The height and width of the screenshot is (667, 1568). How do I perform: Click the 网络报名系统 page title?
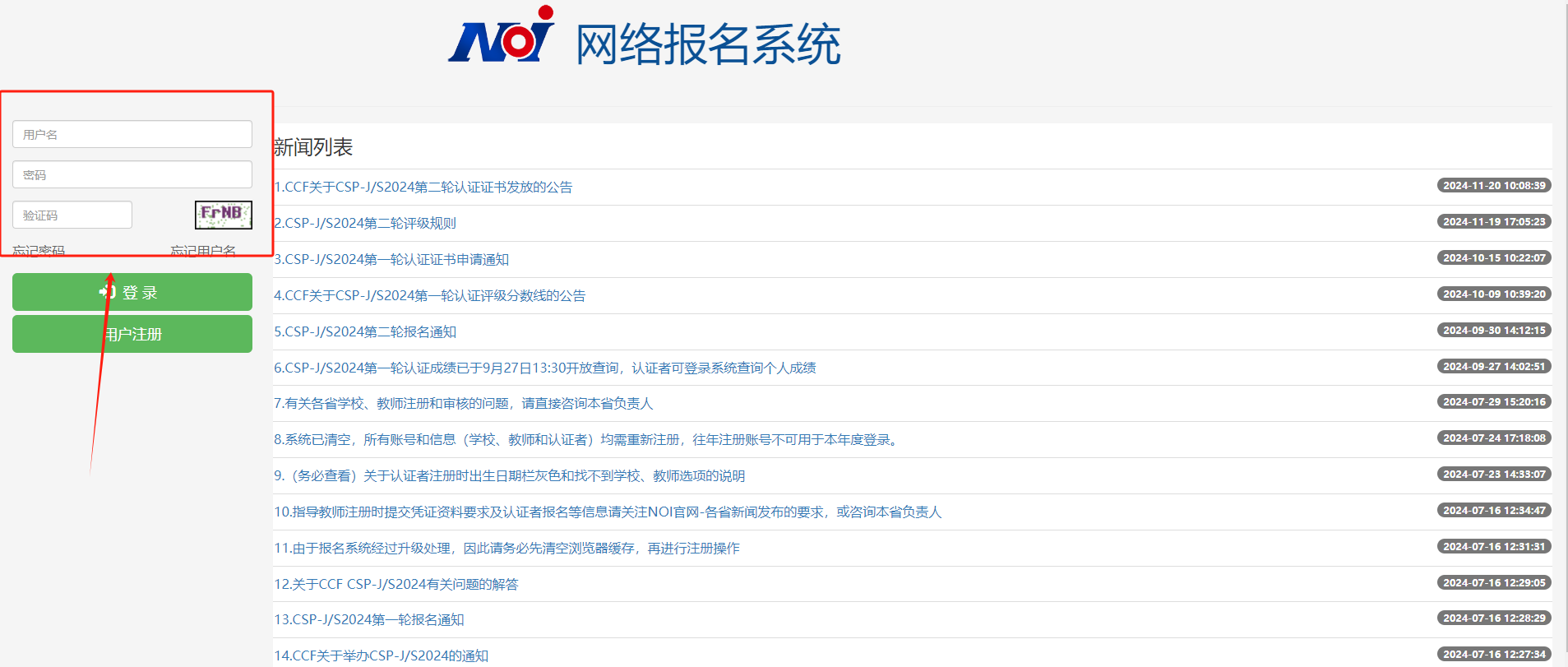click(707, 44)
